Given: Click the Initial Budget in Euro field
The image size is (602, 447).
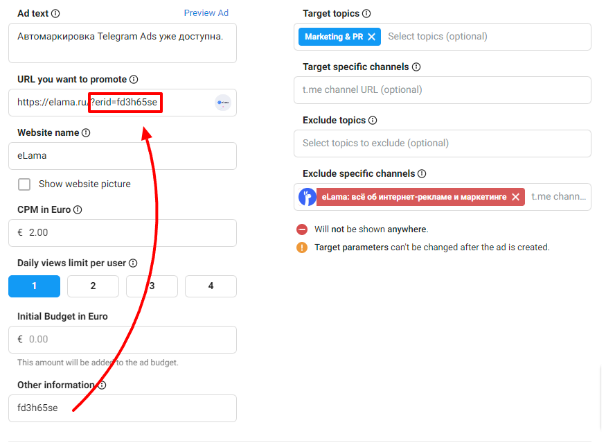Looking at the screenshot, I should click(x=122, y=340).
